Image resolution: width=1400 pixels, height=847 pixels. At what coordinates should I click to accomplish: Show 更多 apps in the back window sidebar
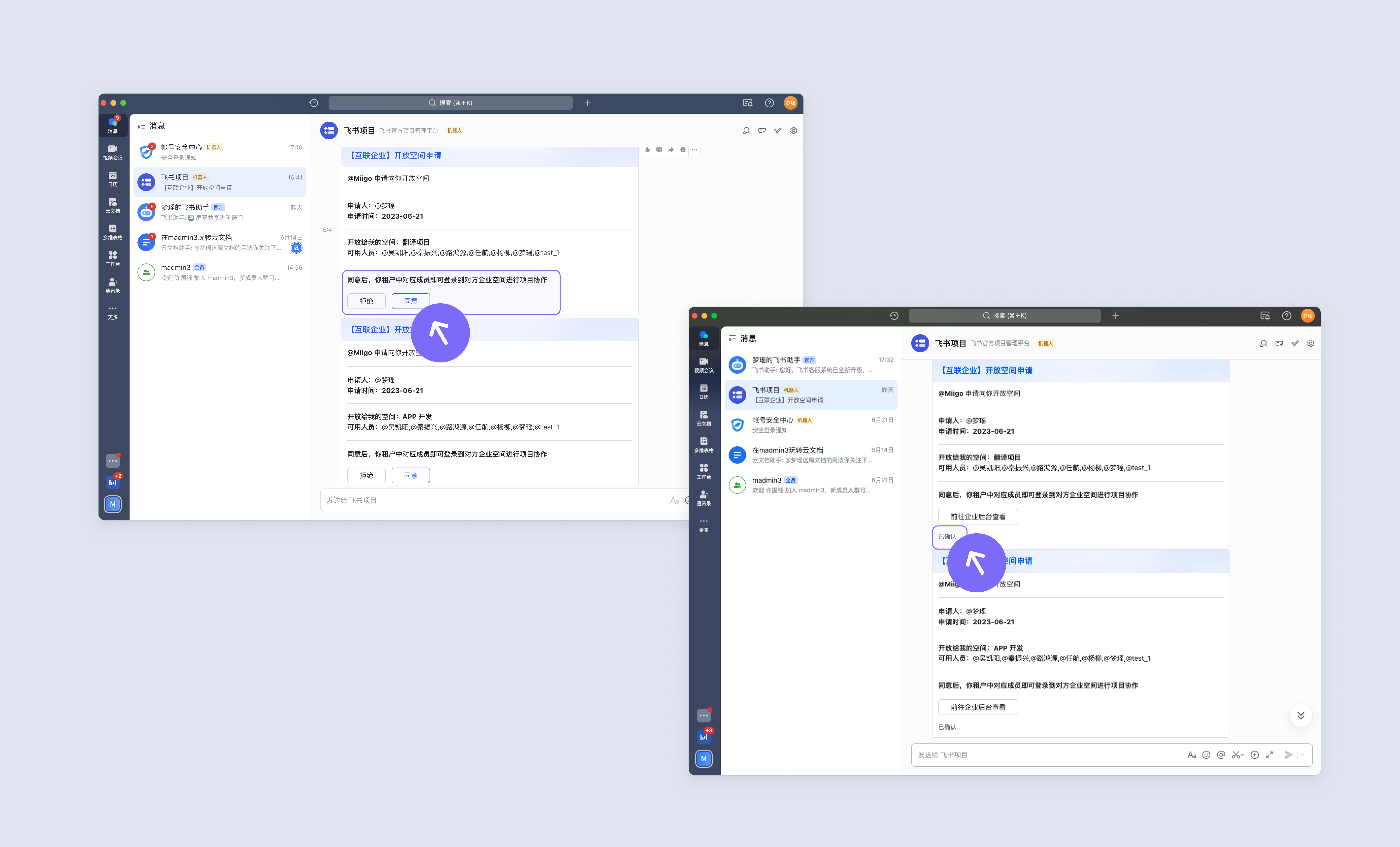(x=113, y=312)
